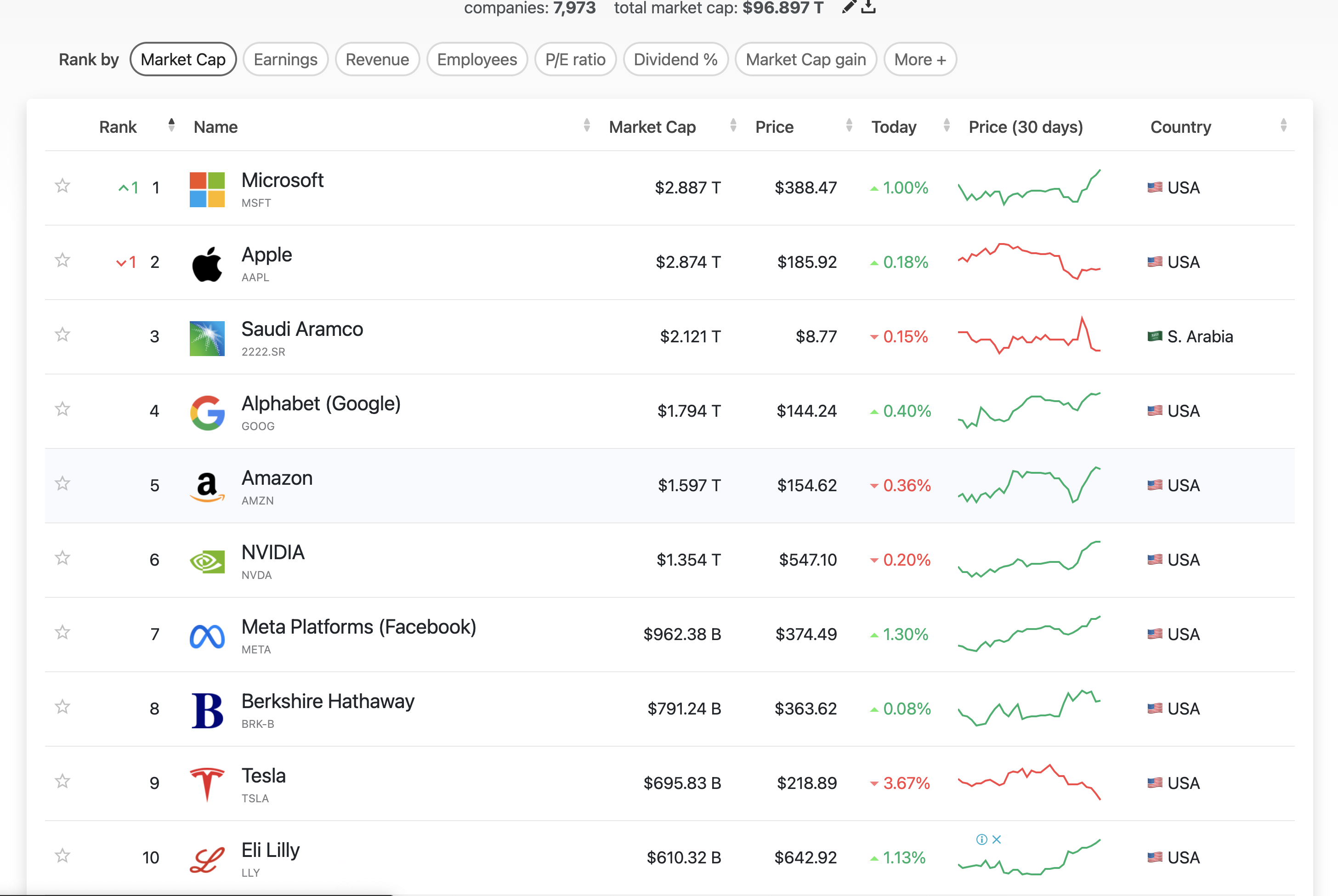Rank companies by Dividend %
1338x896 pixels.
point(675,59)
